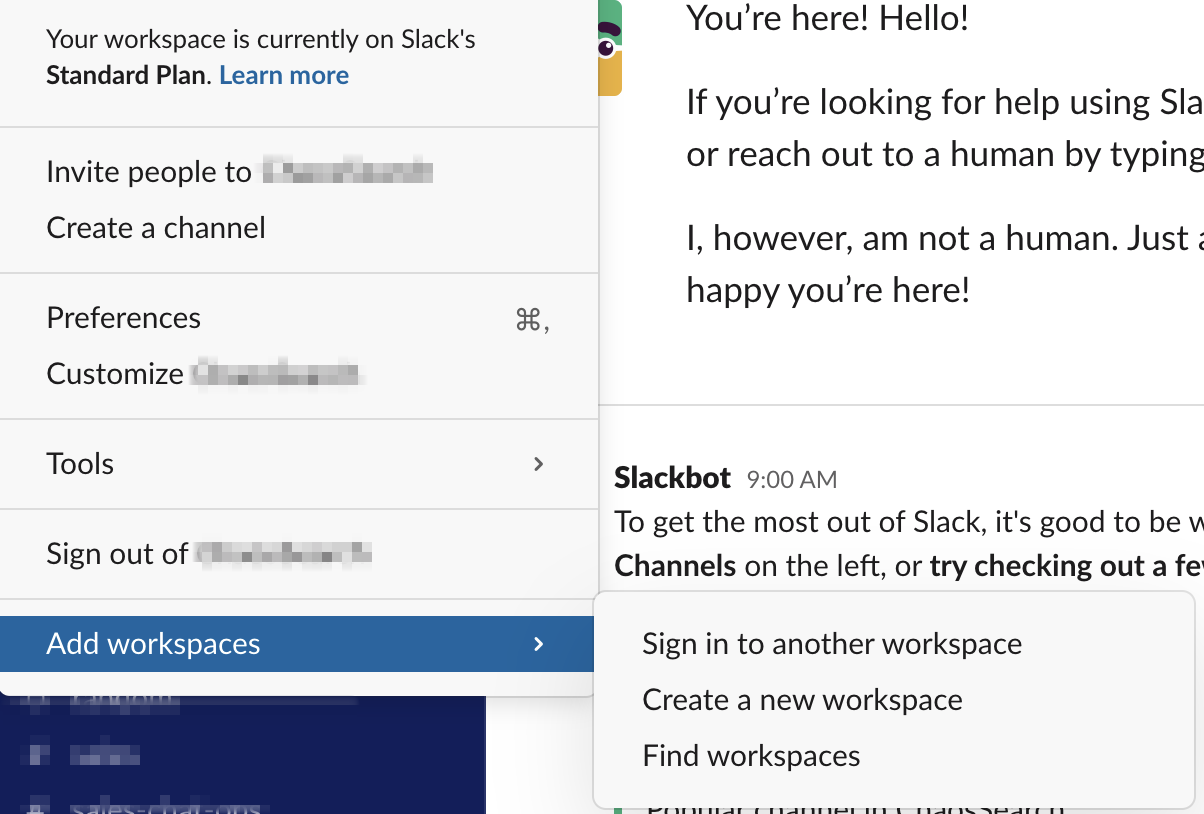Open the Tools submenu
This screenshot has width=1204, height=814.
click(x=299, y=464)
